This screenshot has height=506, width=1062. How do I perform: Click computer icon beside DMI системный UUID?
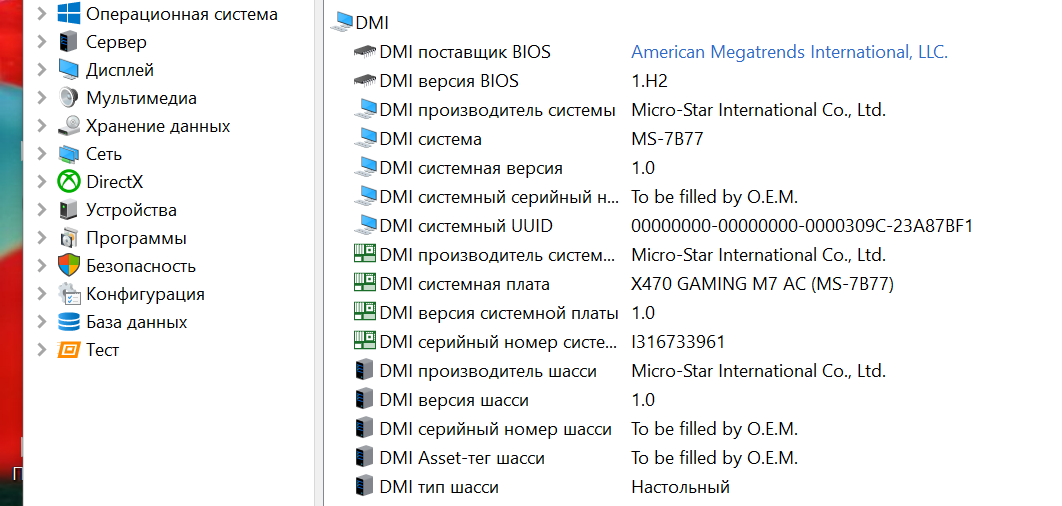point(365,226)
